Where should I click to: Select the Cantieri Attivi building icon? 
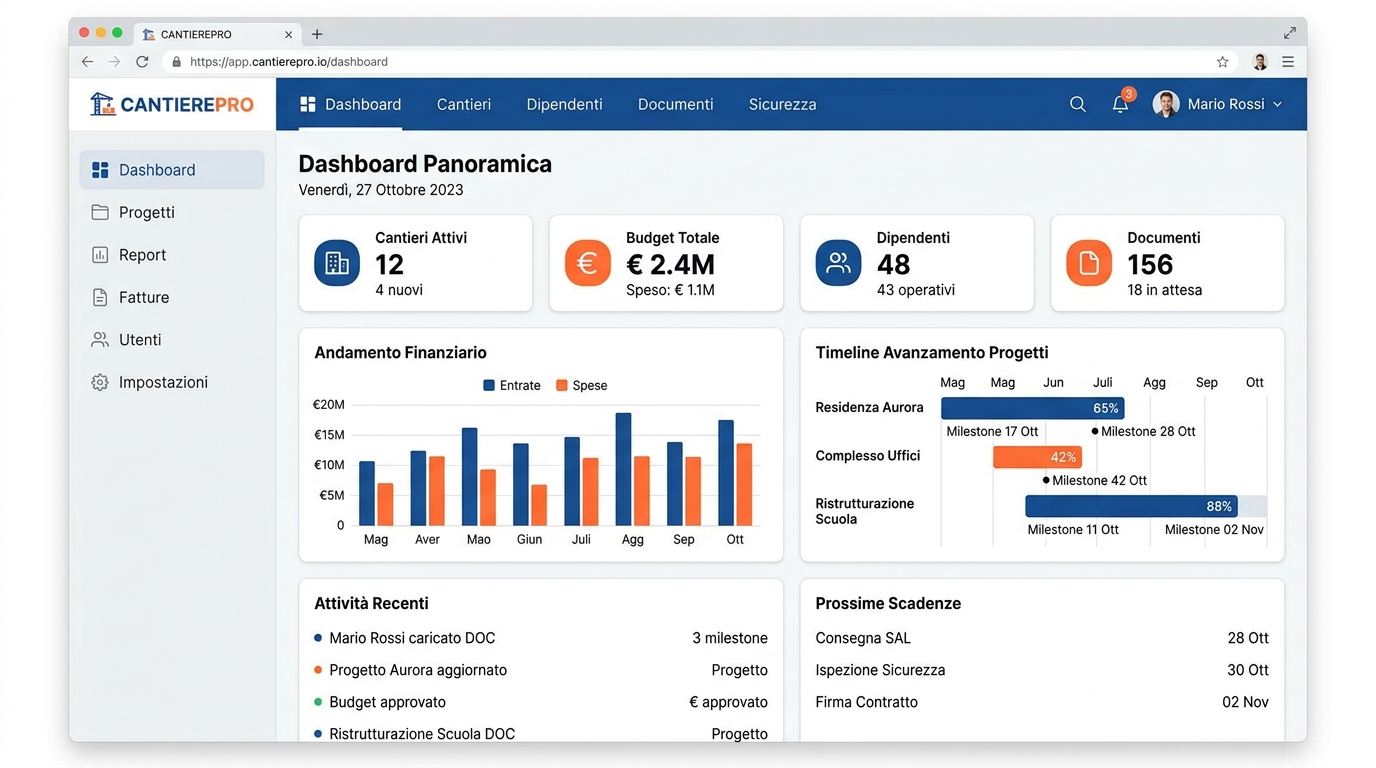336,262
